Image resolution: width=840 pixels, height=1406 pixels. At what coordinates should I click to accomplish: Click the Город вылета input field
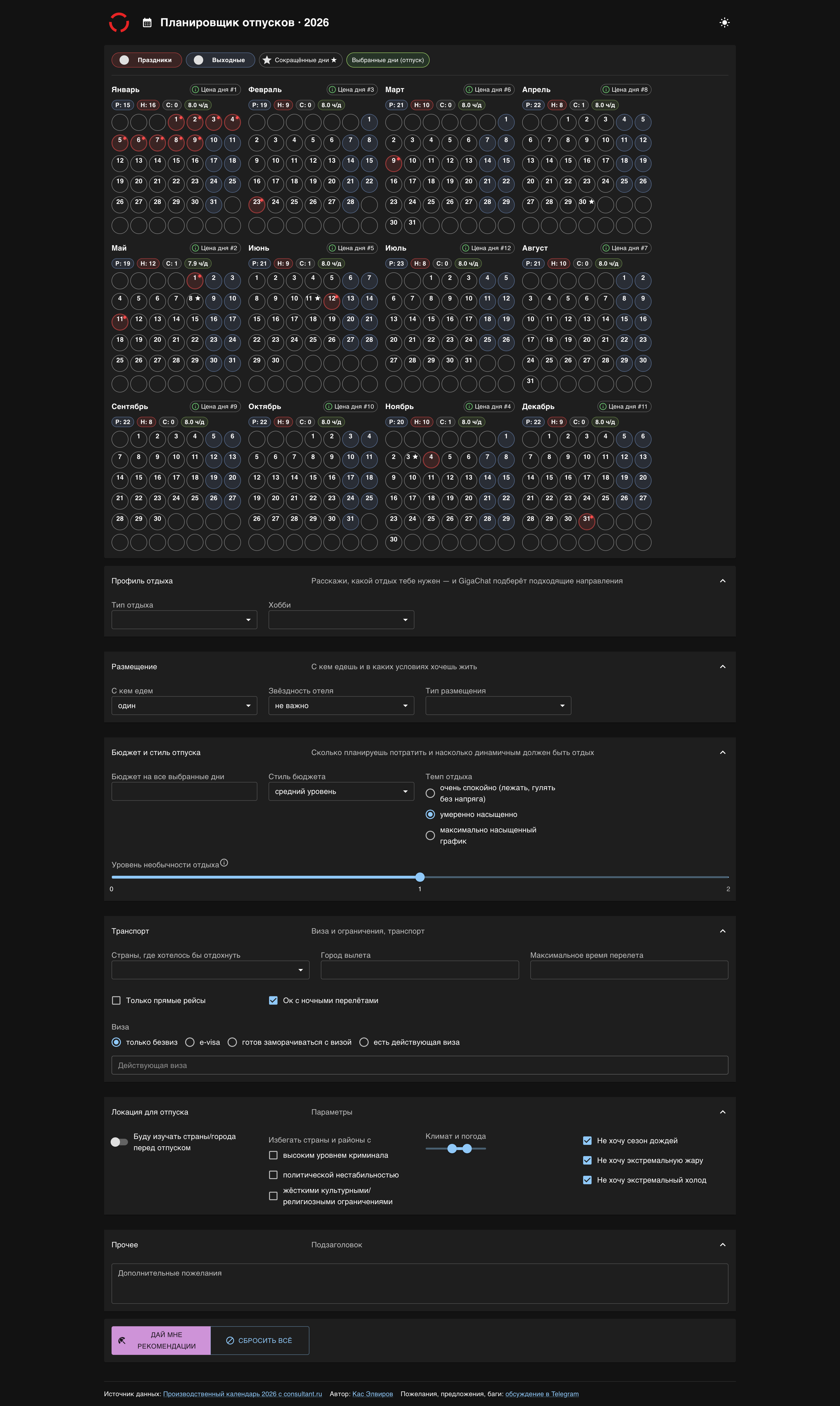click(420, 970)
